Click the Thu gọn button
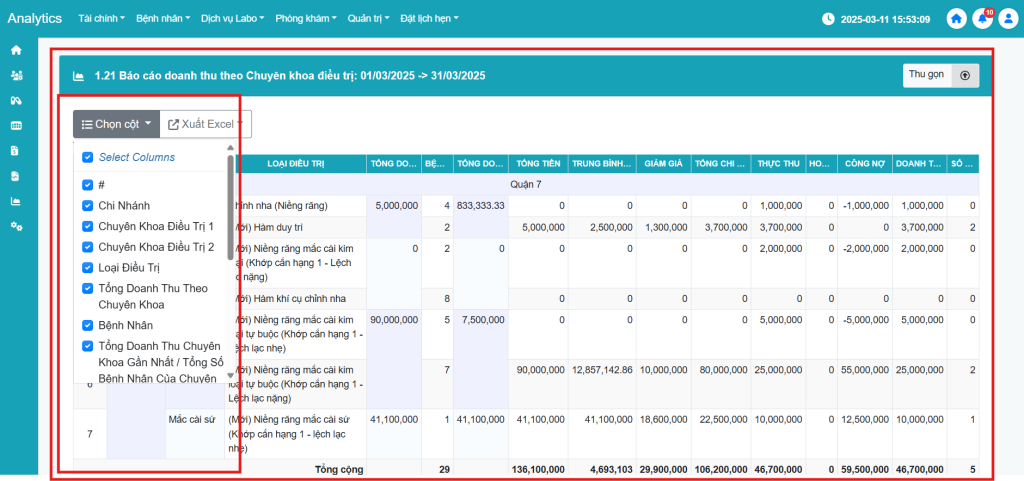The width and height of the screenshot is (1024, 481). (925, 75)
